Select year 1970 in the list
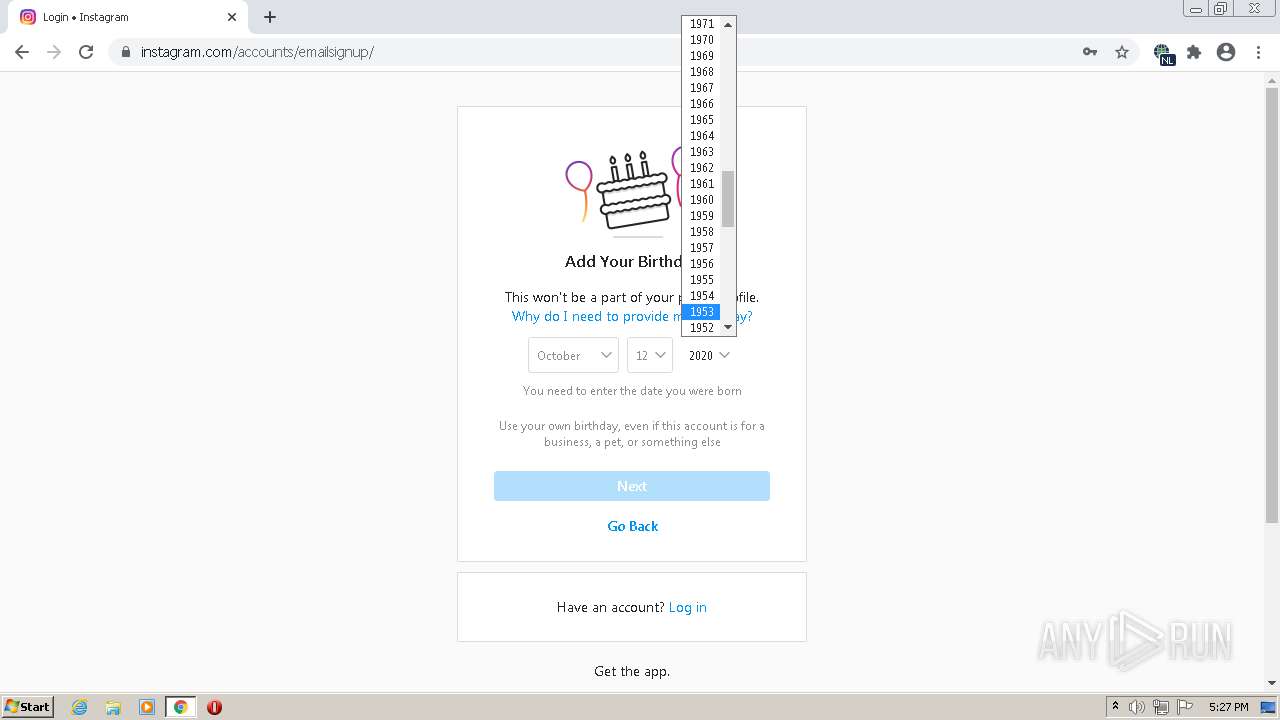Viewport: 1280px width, 720px height. pyautogui.click(x=701, y=40)
